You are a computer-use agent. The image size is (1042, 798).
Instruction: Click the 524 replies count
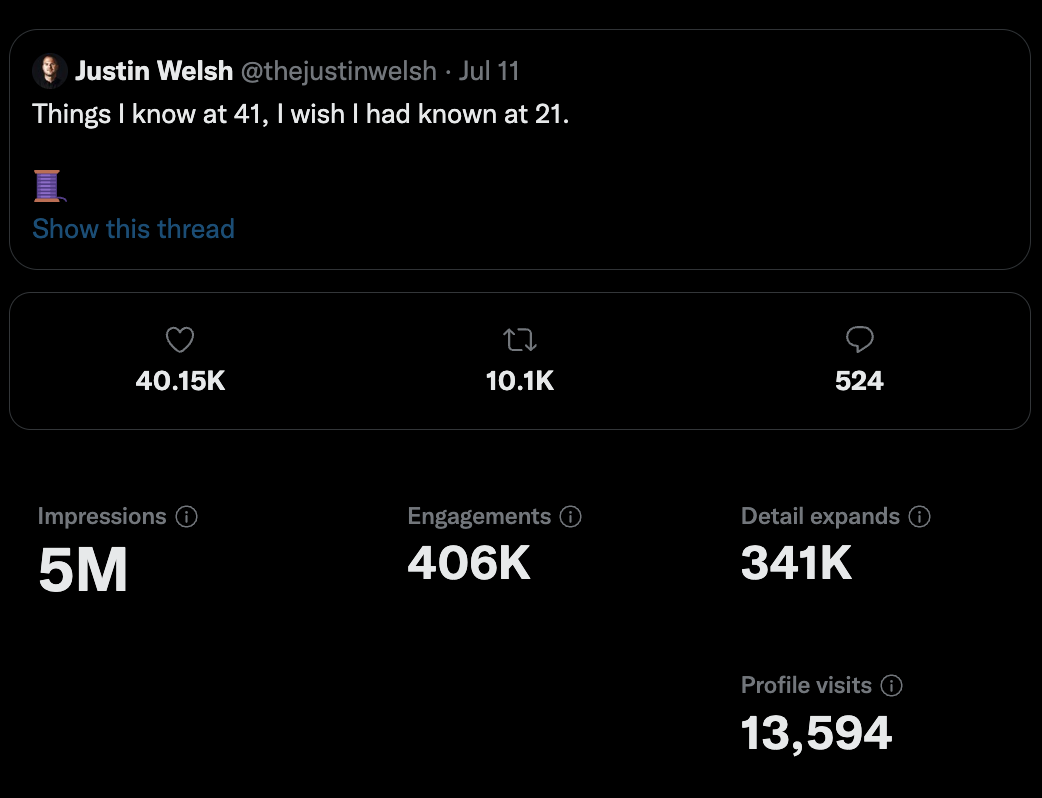pos(859,381)
